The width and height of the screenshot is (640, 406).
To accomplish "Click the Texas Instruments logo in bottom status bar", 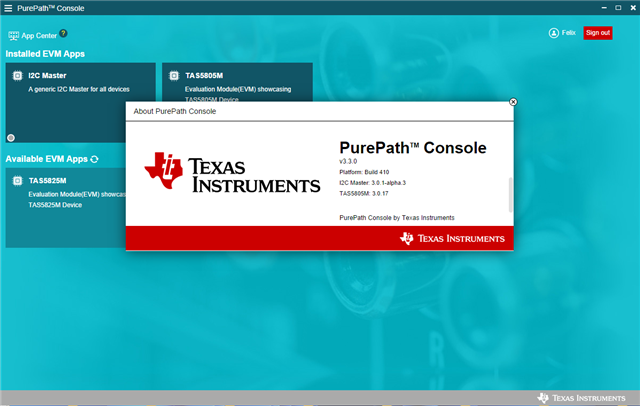I will click(x=581, y=398).
